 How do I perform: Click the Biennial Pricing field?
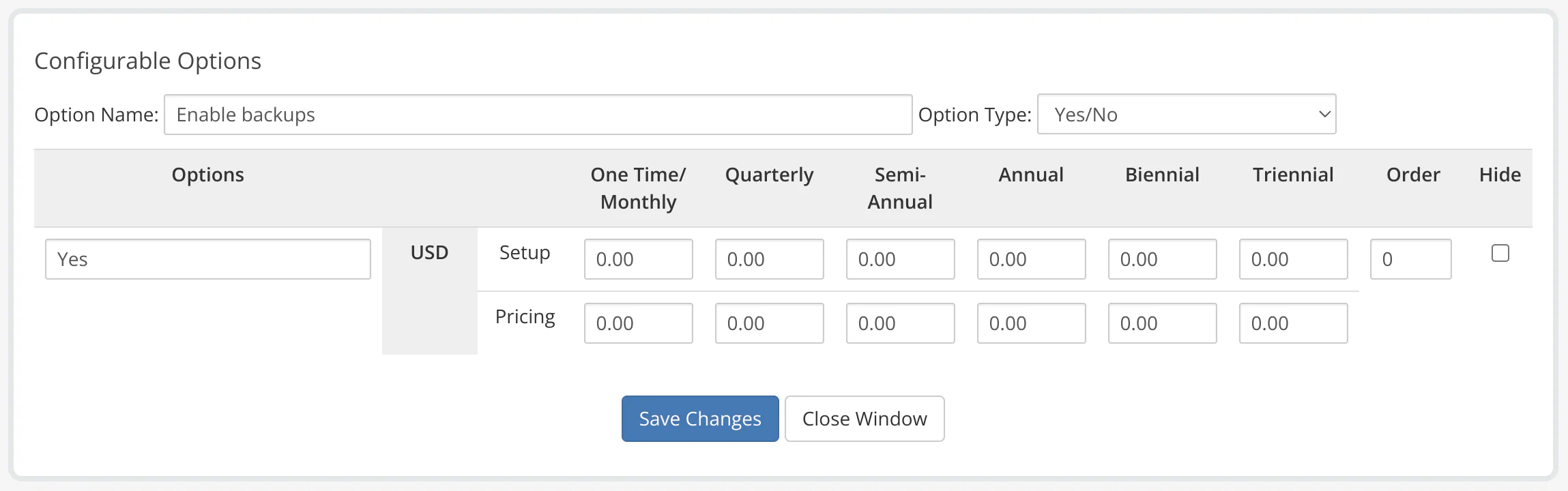point(1162,323)
